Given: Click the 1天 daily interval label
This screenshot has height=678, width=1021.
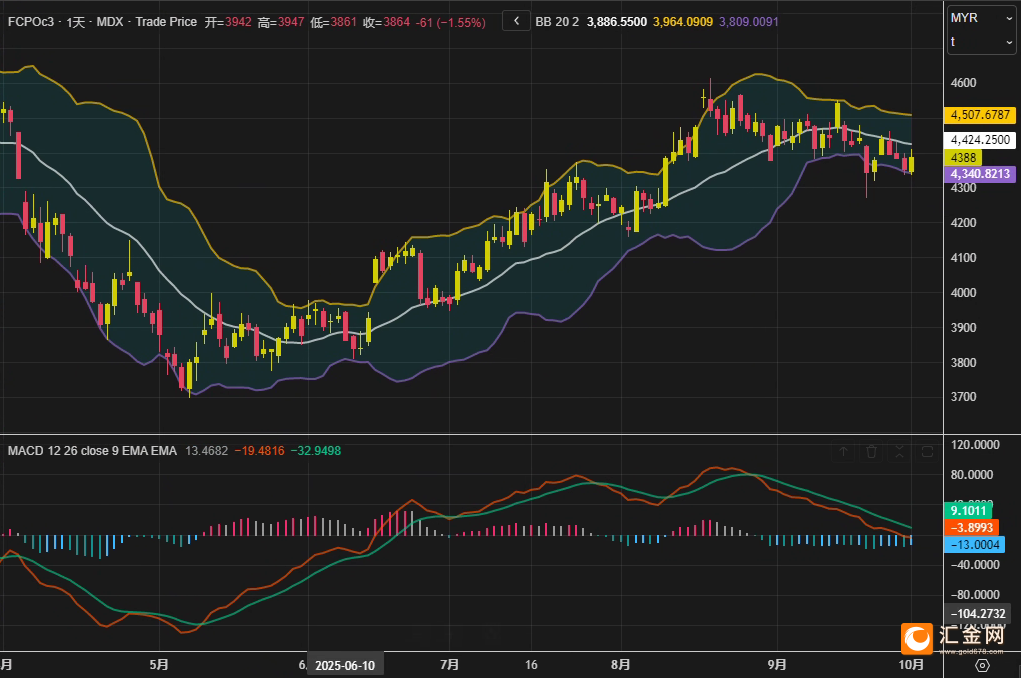Looking at the screenshot, I should [x=77, y=20].
